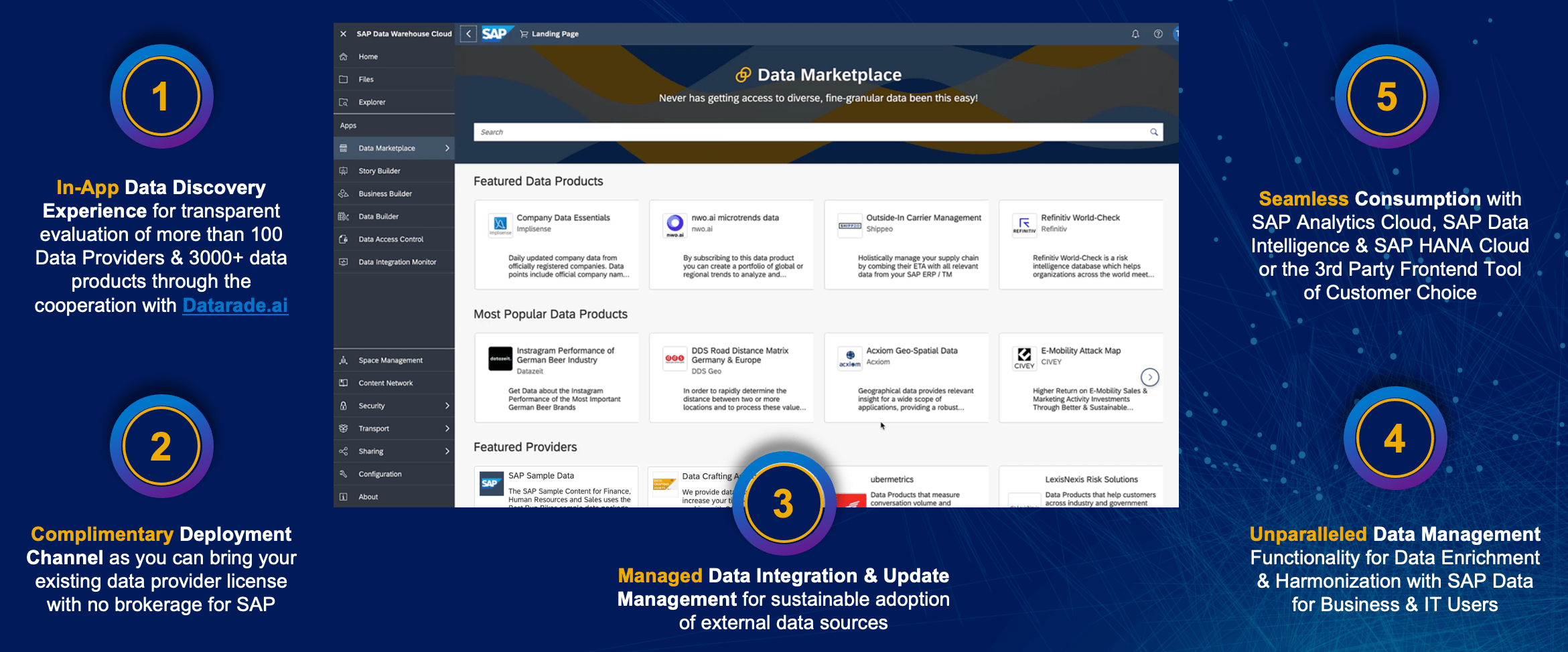Click the nwo.ai provider logo
Screen dimensions: 1568x652
tap(675, 225)
